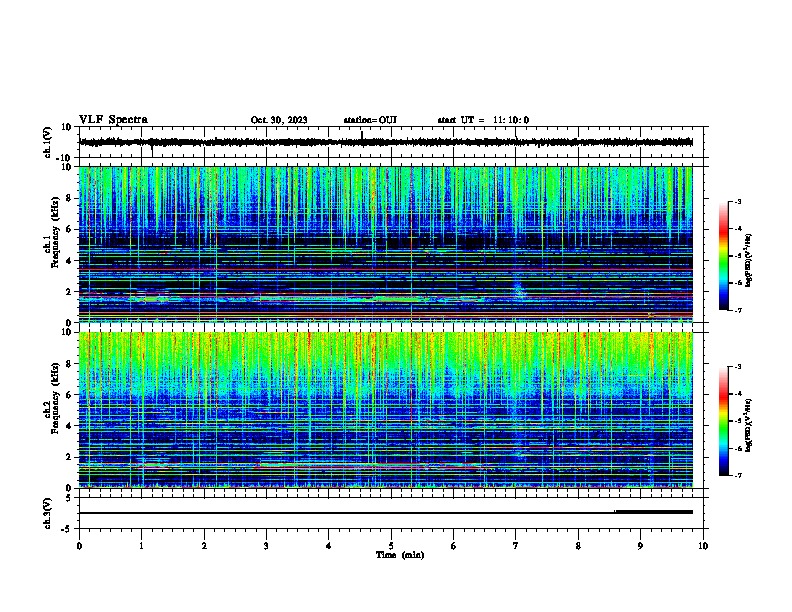
Task: Click time axis tick label 2
Action: [x=204, y=546]
